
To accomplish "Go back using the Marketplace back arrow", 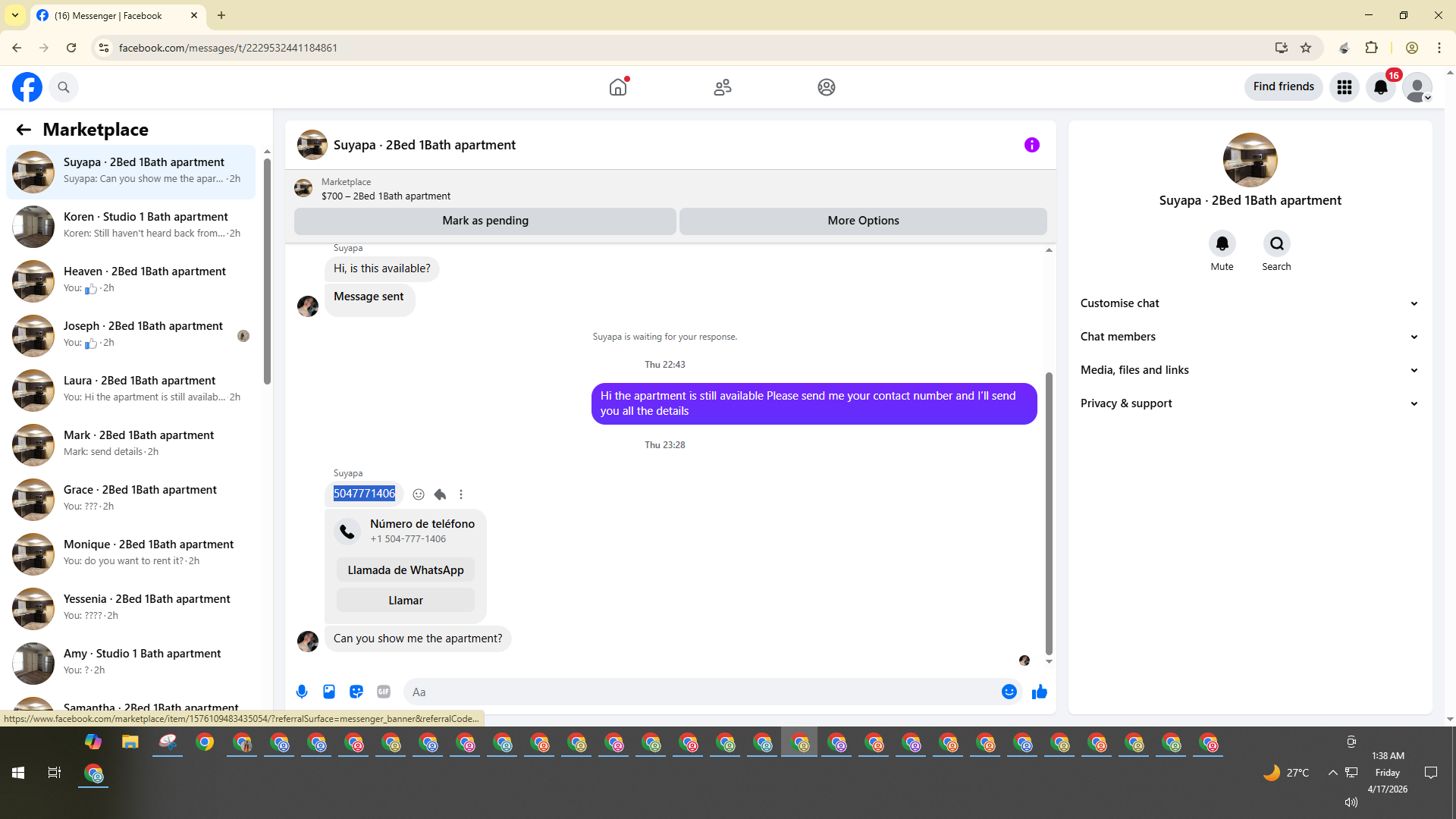I will click(x=24, y=130).
